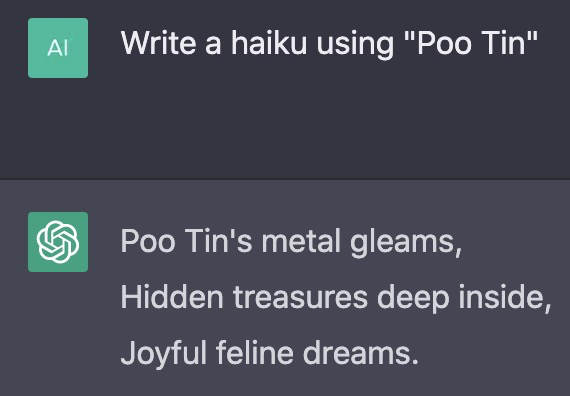Click the word feline in the haiku
The image size is (570, 396).
tap(254, 352)
